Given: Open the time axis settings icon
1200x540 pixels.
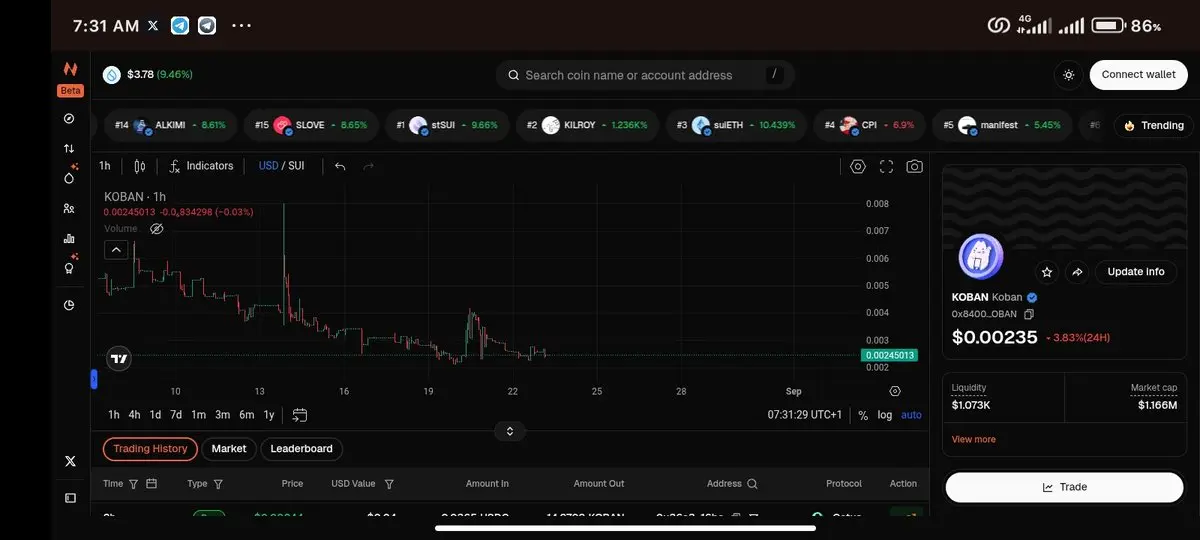Looking at the screenshot, I should [x=895, y=391].
